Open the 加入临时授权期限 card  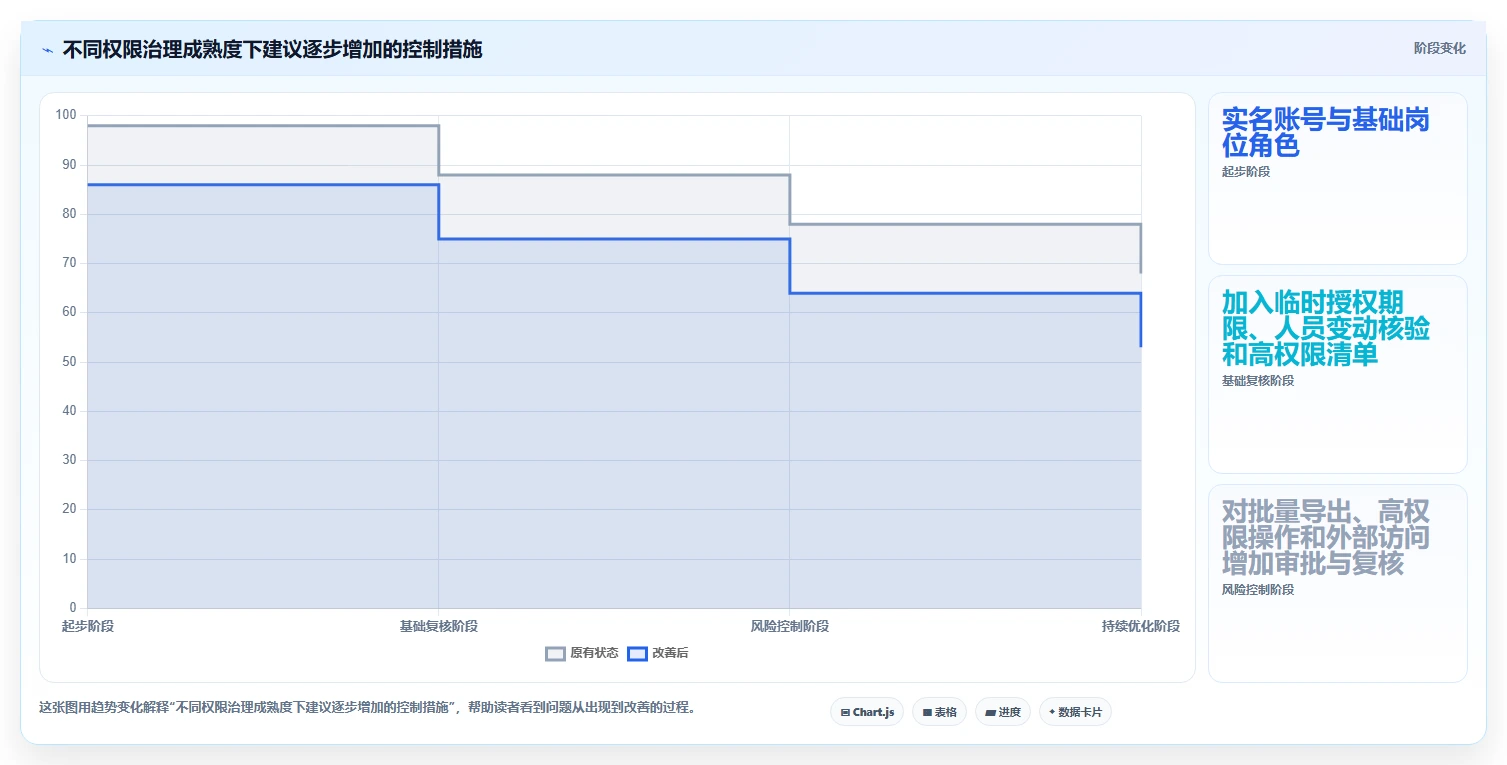1338,374
